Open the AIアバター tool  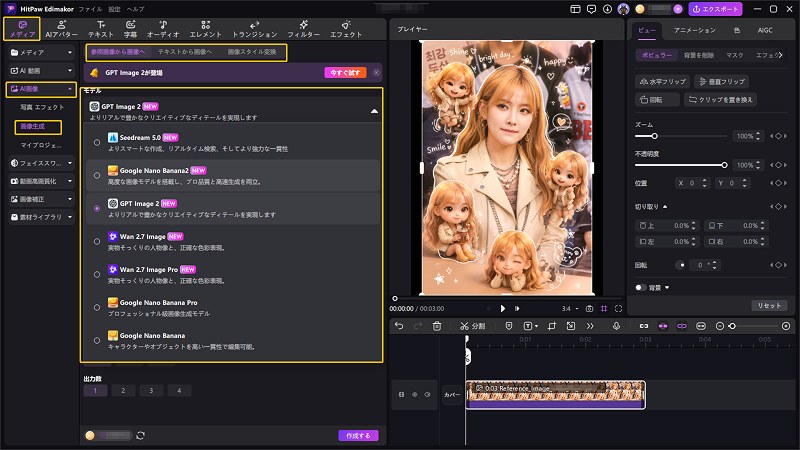(x=61, y=29)
